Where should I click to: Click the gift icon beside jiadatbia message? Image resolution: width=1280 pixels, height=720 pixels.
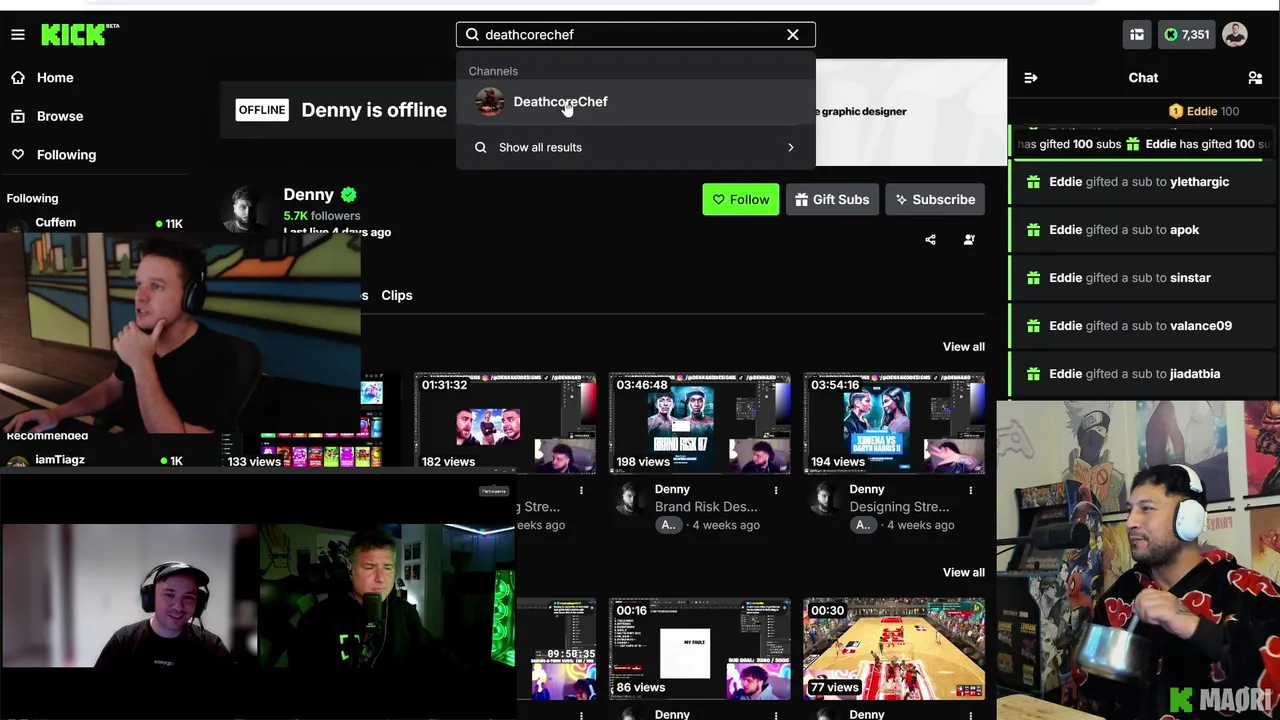[1033, 374]
